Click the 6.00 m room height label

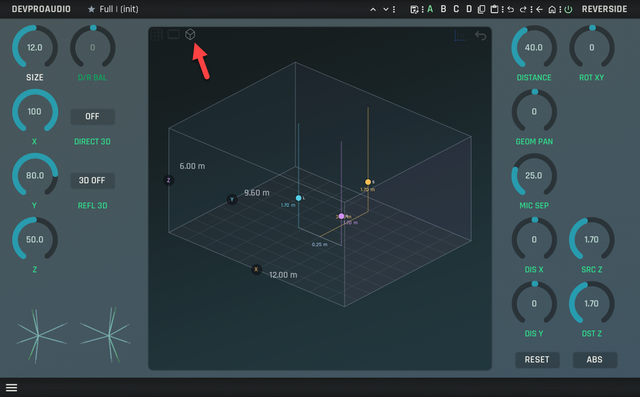192,166
